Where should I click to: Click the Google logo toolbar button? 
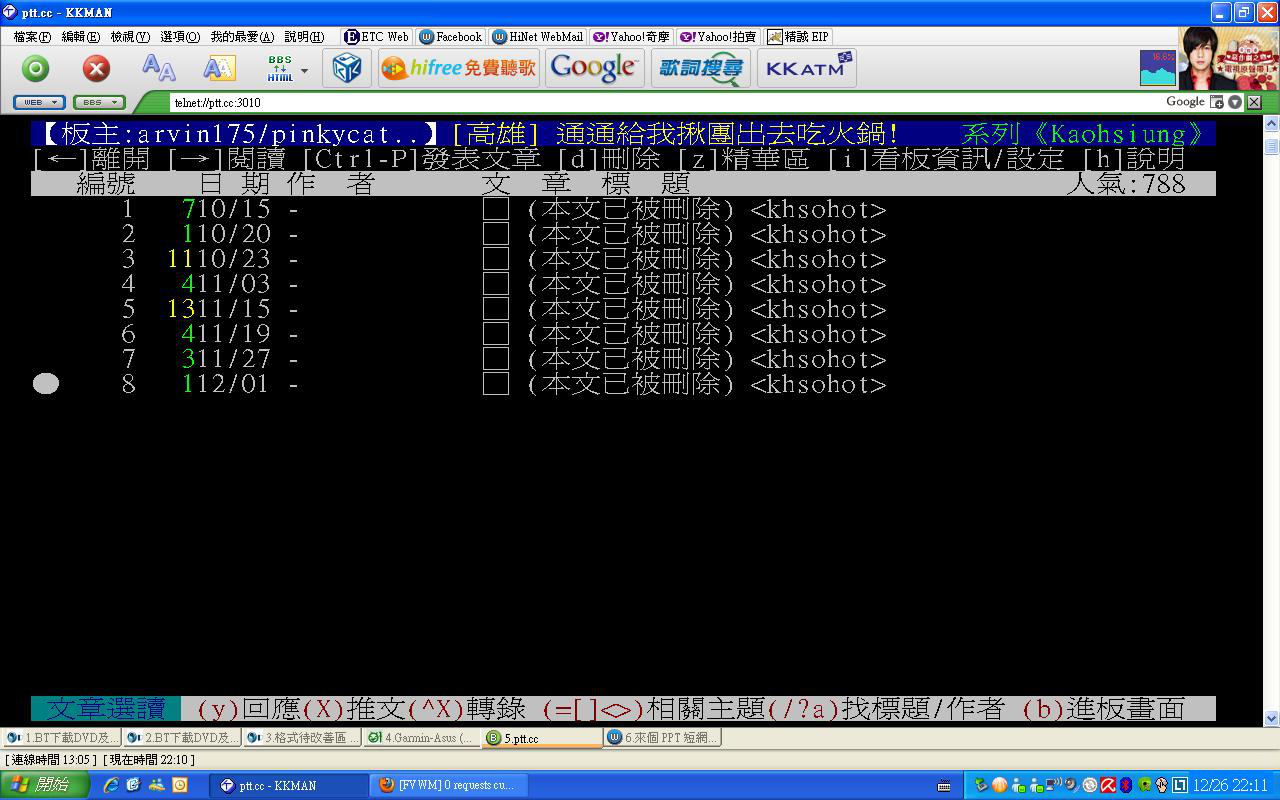[594, 68]
